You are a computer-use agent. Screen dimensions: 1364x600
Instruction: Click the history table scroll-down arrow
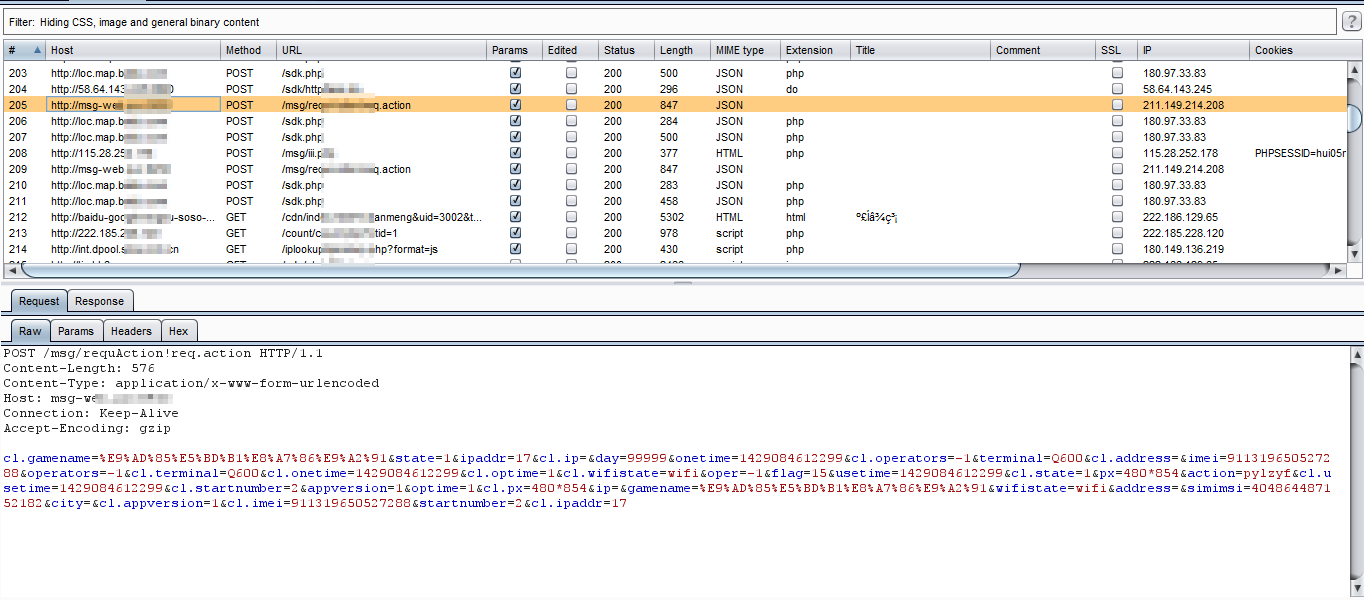click(1354, 254)
